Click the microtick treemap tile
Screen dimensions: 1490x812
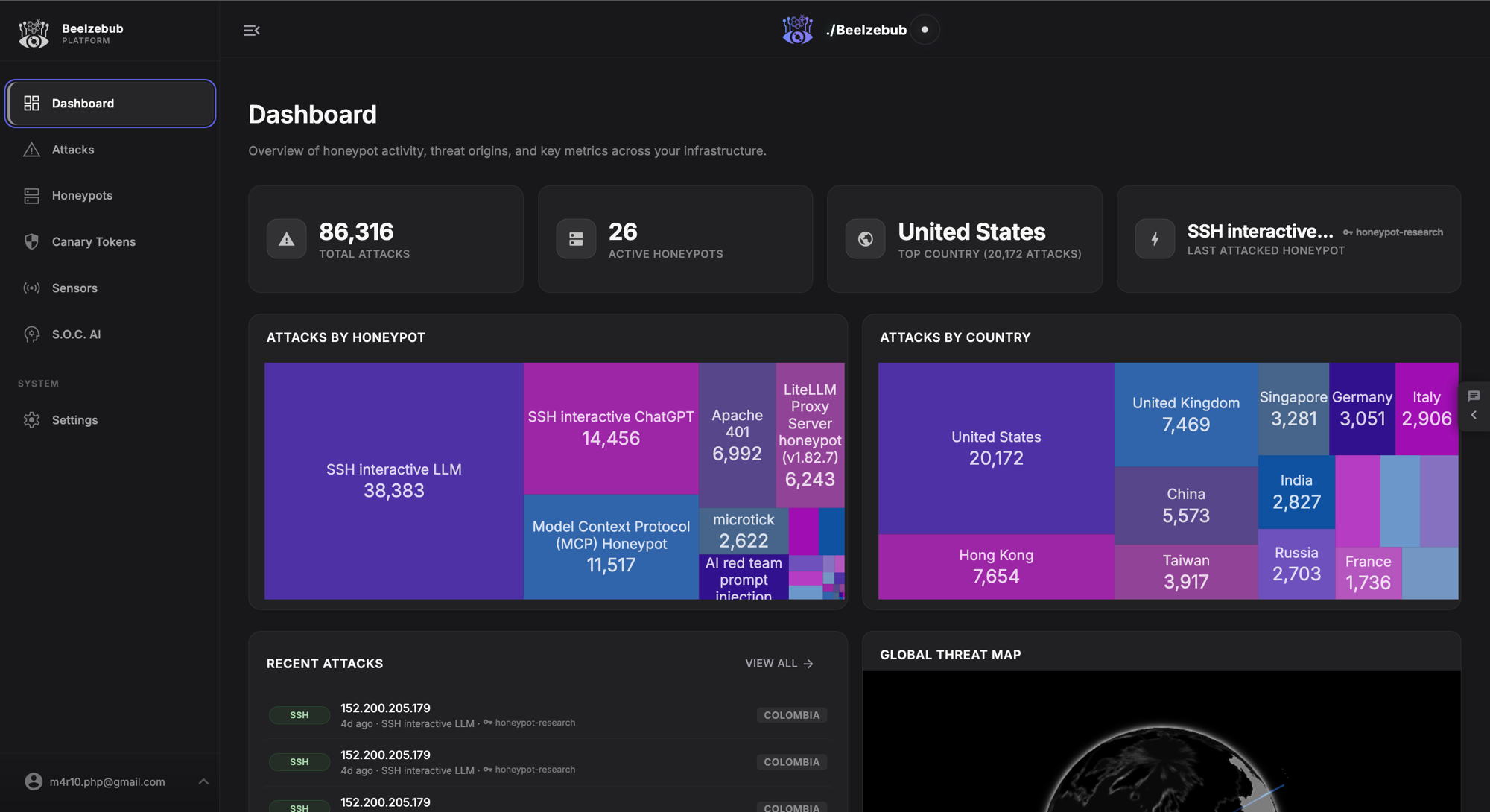tap(744, 530)
